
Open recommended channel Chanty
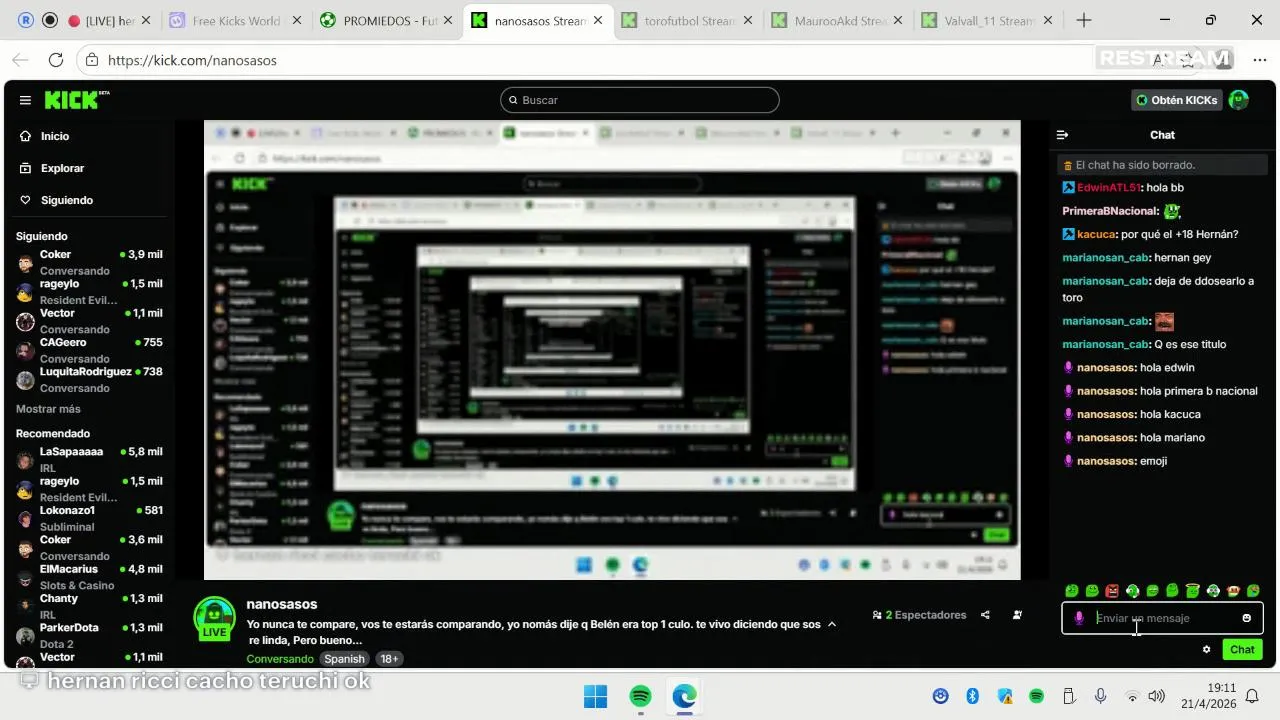(x=90, y=606)
